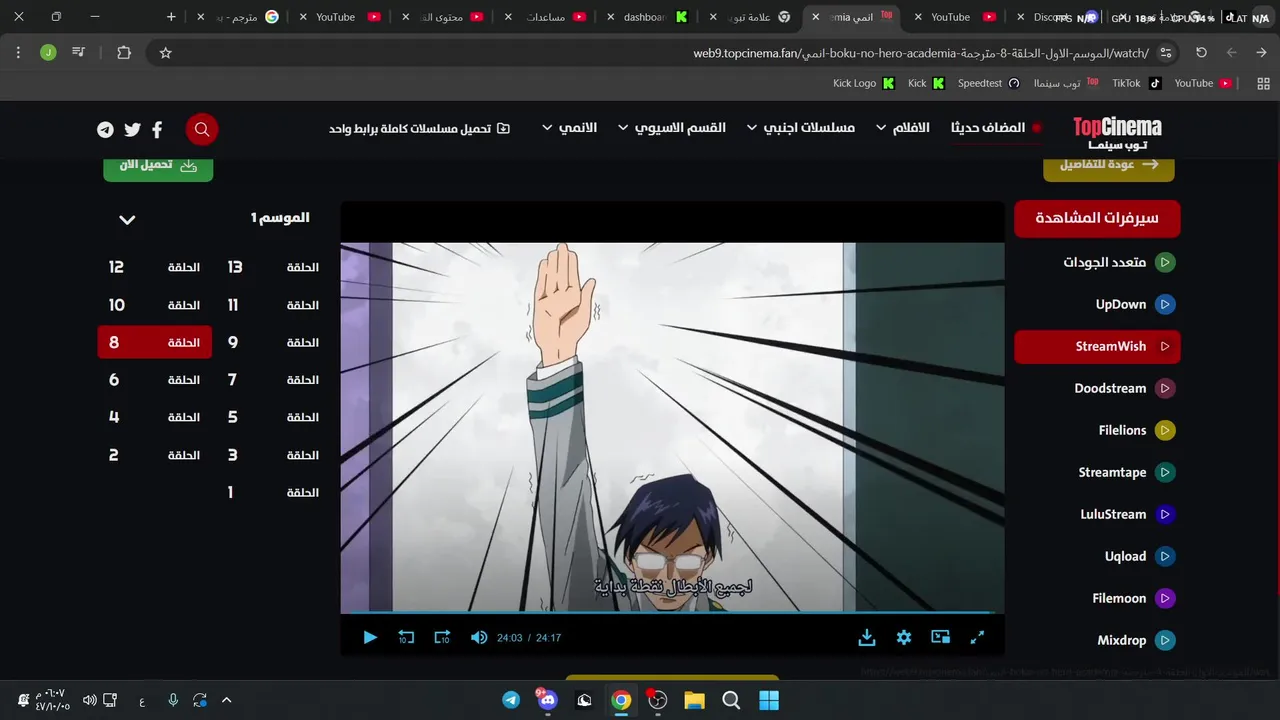This screenshot has height=720, width=1280.
Task: Toggle picture-in-picture mode in the player
Action: 940,637
